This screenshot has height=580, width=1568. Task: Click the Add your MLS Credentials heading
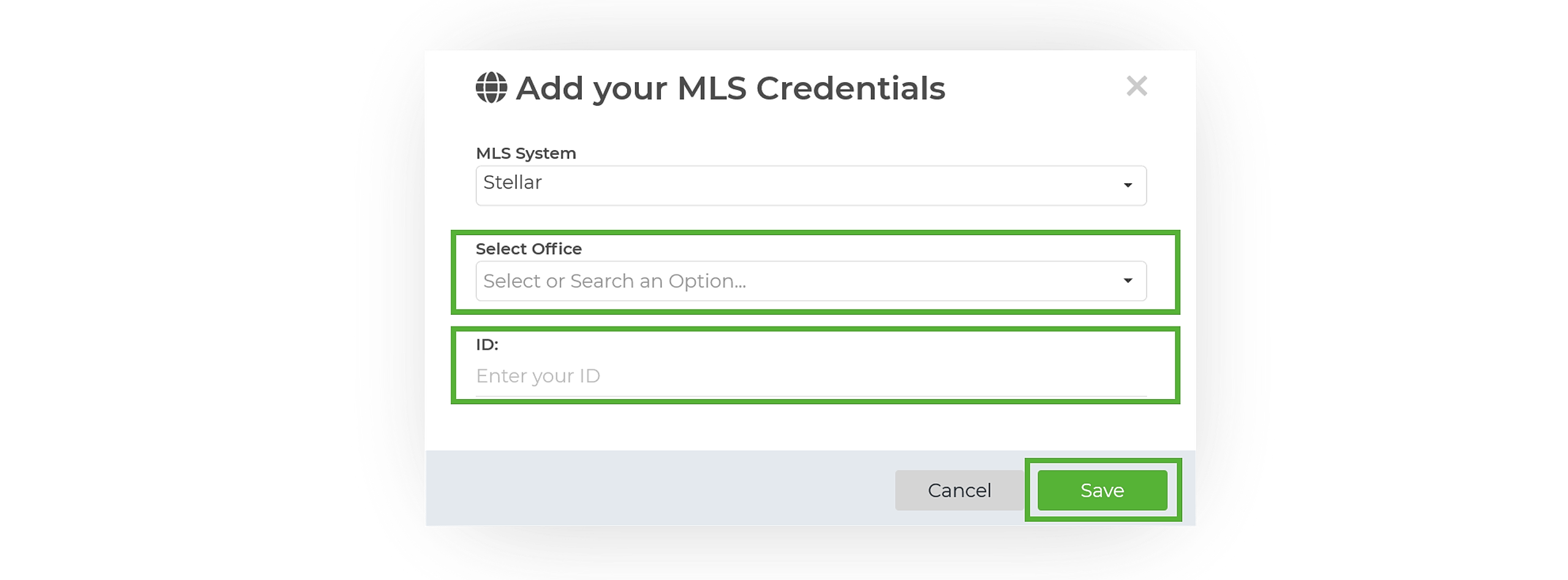click(730, 88)
